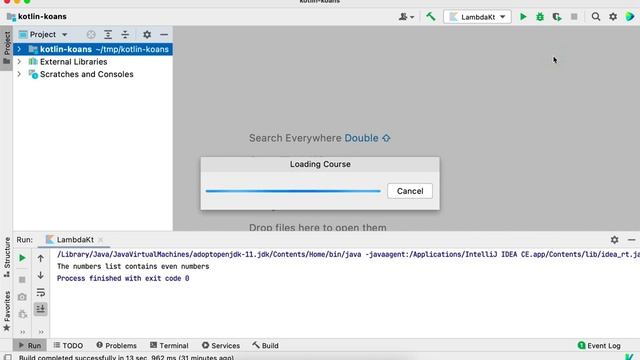
Task: Click Stop square in Run panel
Action: (x=22, y=280)
